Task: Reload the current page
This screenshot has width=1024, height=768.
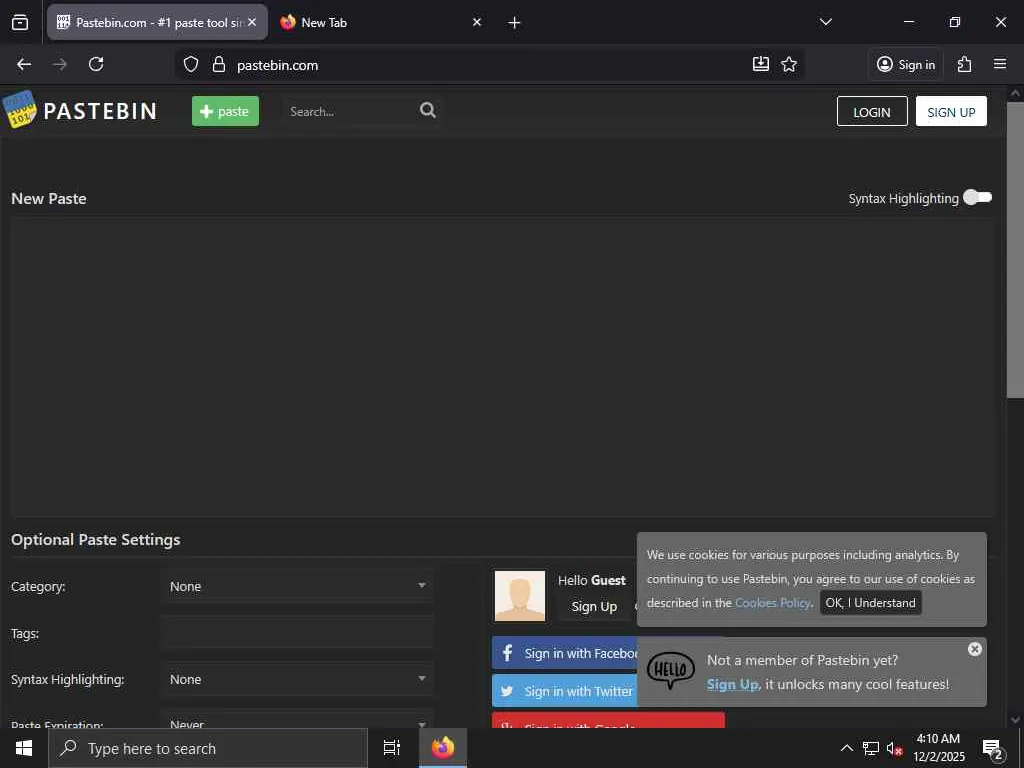Action: (x=96, y=64)
